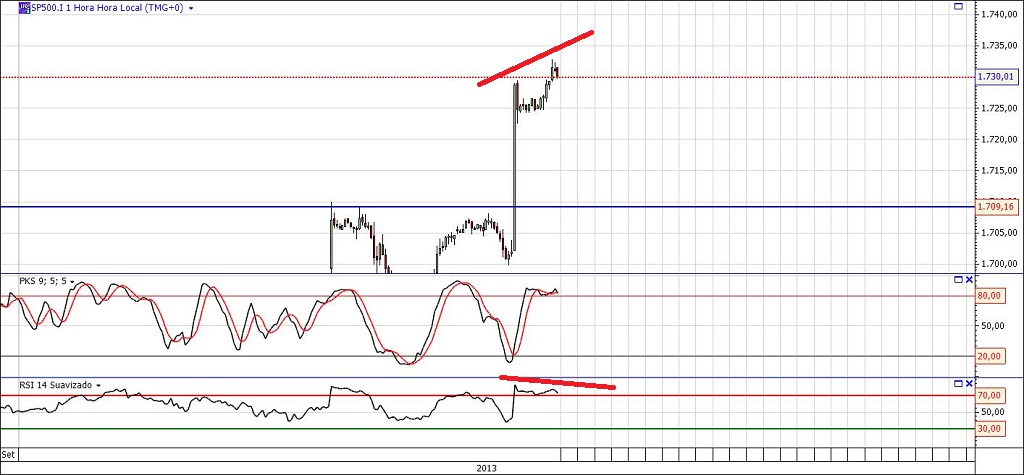
Task: Click the 80,00 level label in PKS
Action: pos(989,296)
